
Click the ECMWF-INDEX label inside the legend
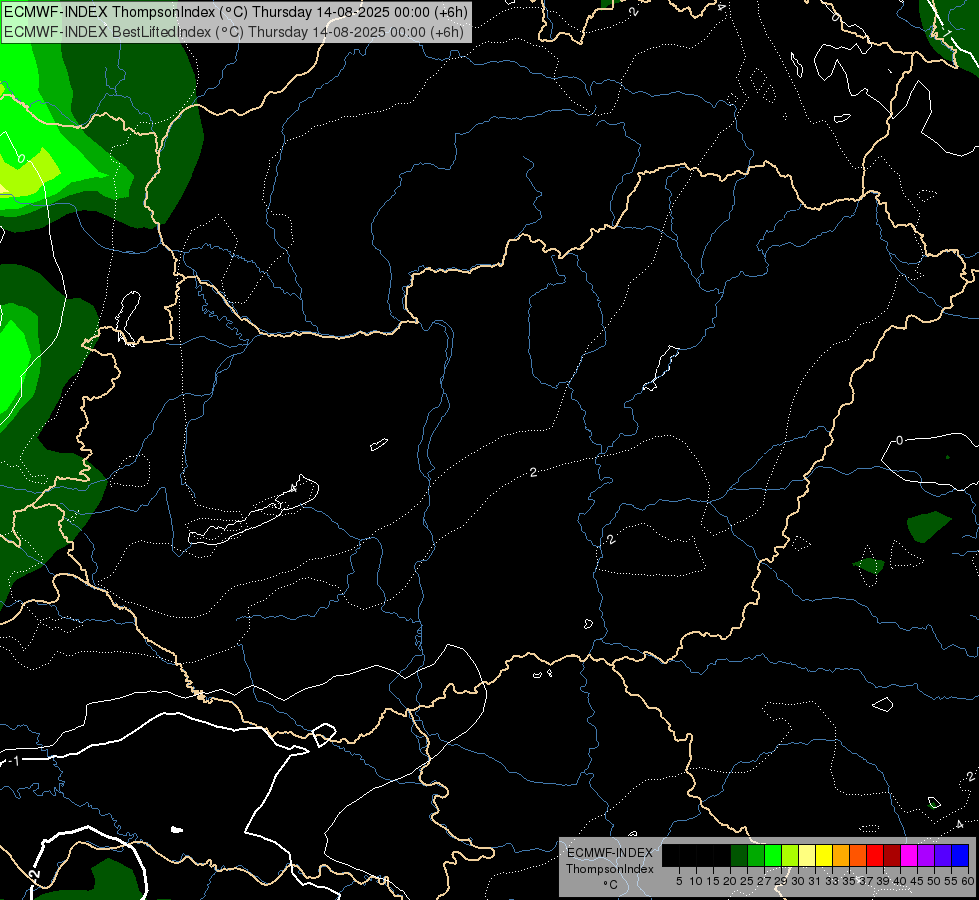[610, 853]
